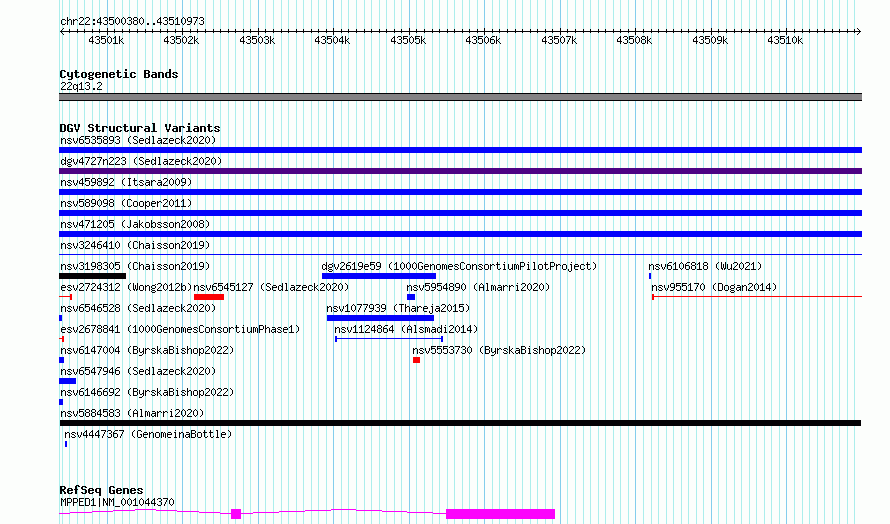This screenshot has width=890, height=524.
Task: Click MPPED1|NM_001044370 gene label
Action: coord(117,502)
